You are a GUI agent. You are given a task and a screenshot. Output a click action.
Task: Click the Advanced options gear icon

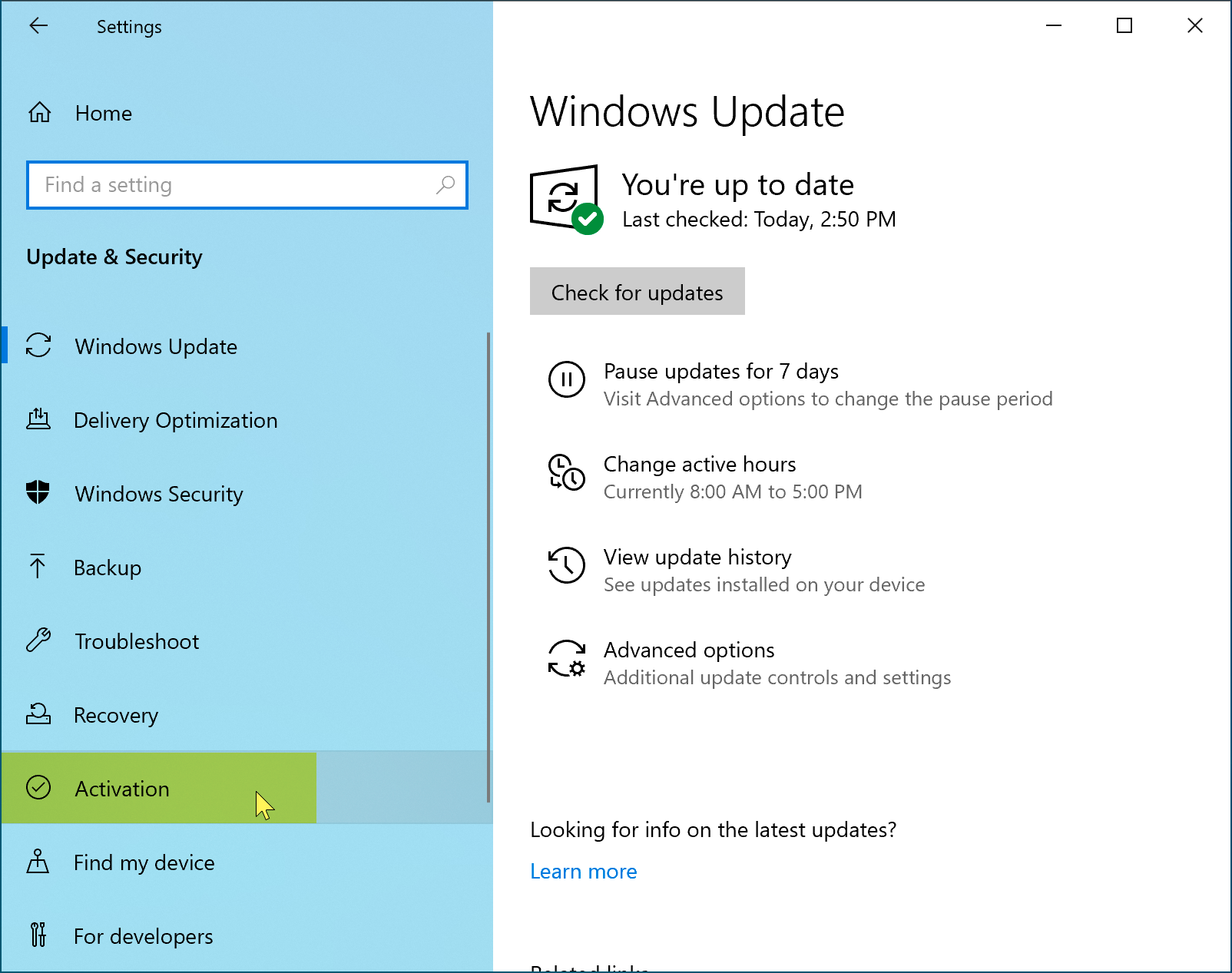pyautogui.click(x=566, y=658)
